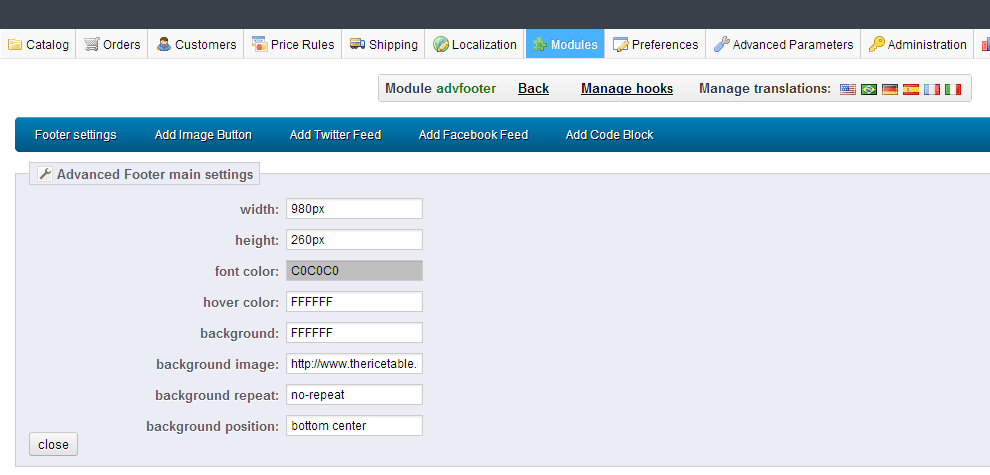990x475 pixels.
Task: Switch to the Add Image Button tab
Action: [x=203, y=135]
